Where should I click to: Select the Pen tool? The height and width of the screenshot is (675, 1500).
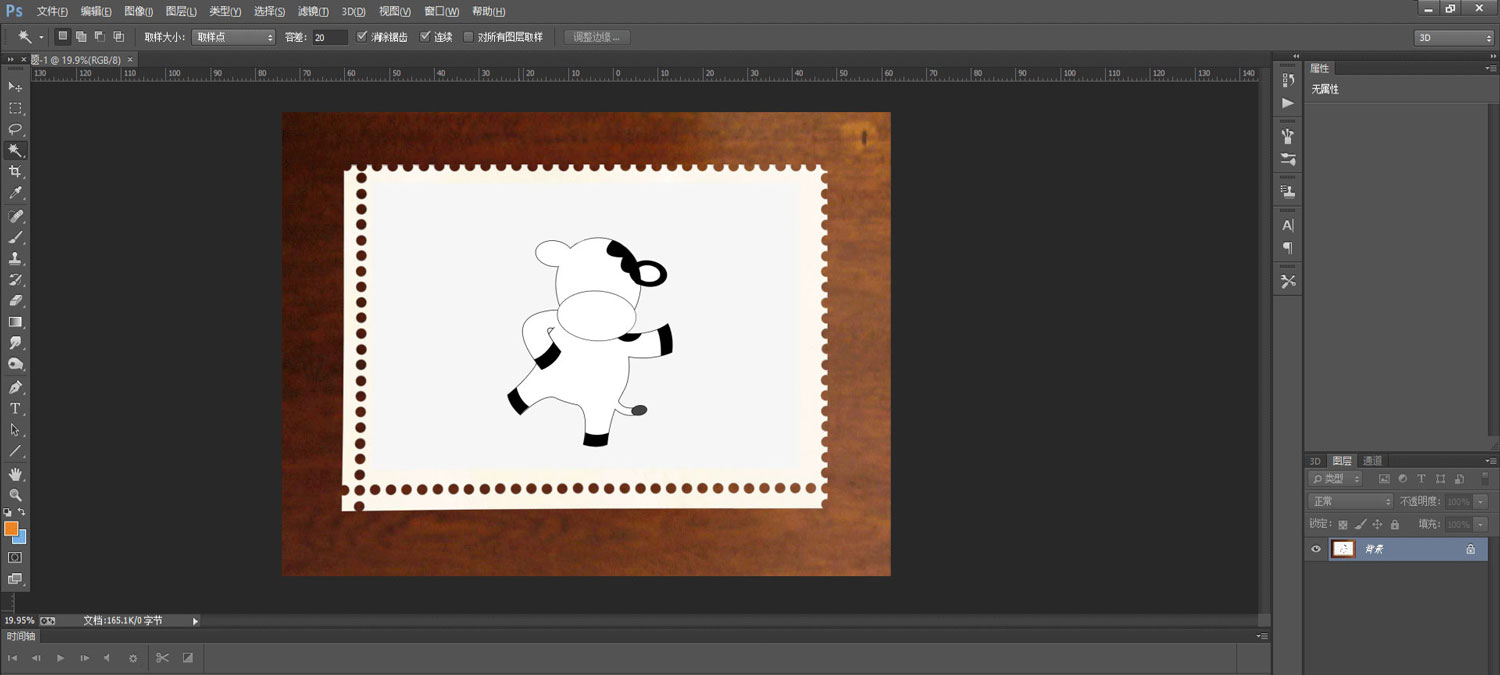pos(15,387)
